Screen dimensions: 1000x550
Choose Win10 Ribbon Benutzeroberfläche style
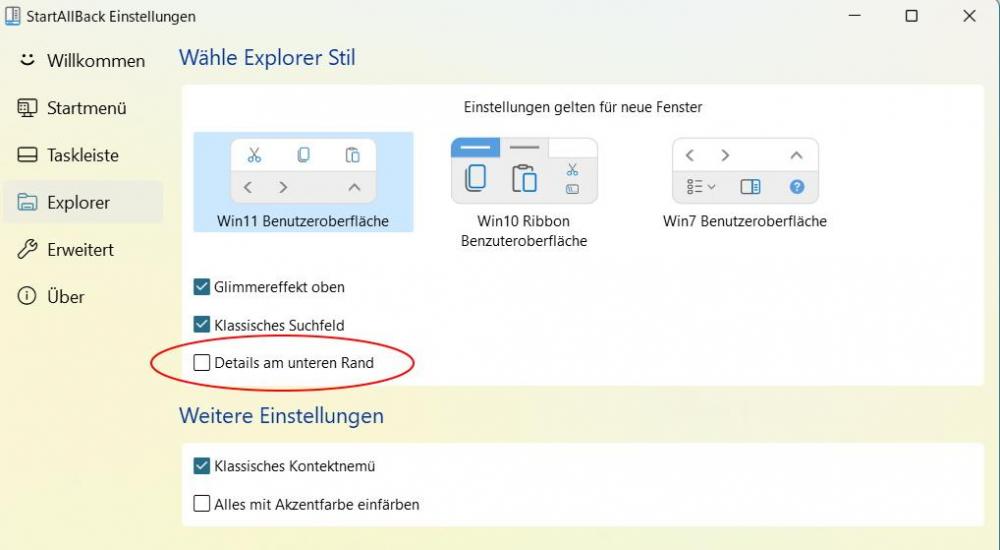coord(524,190)
